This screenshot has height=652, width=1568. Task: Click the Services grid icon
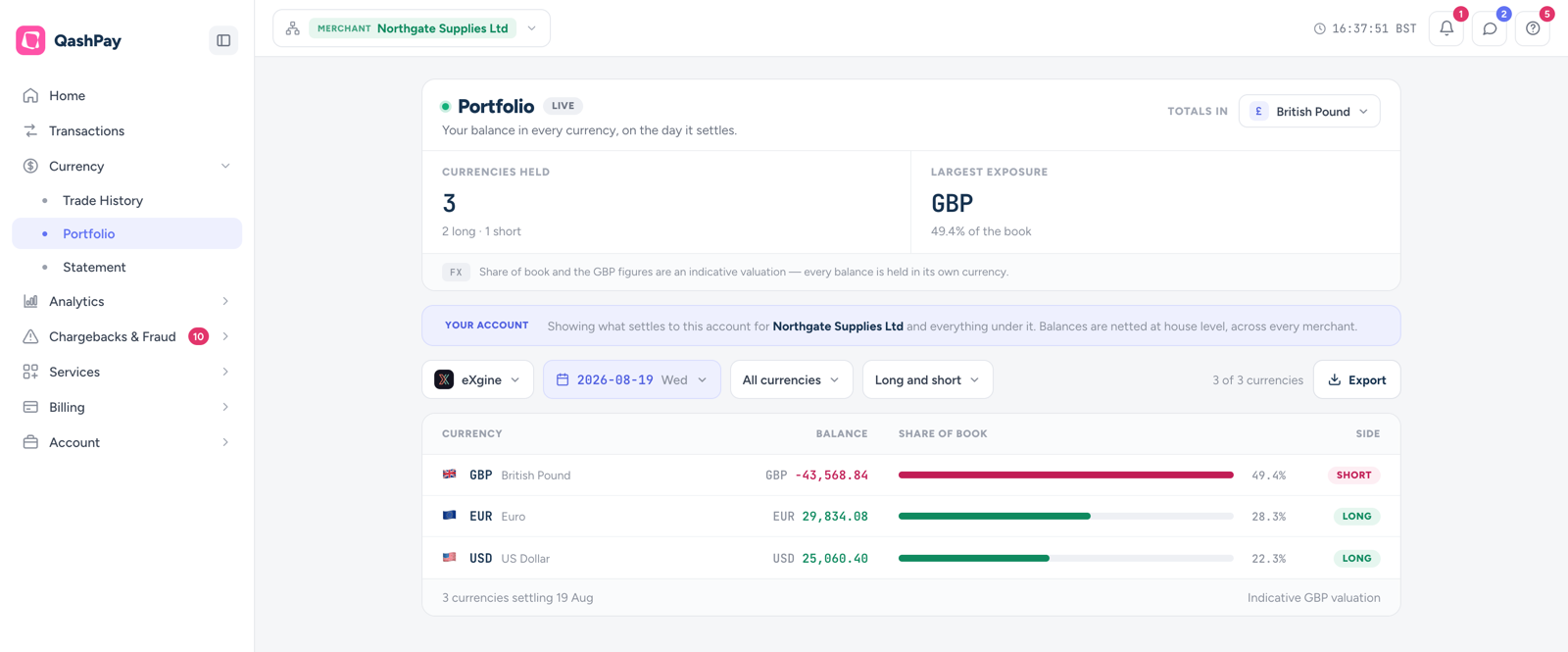pos(30,372)
